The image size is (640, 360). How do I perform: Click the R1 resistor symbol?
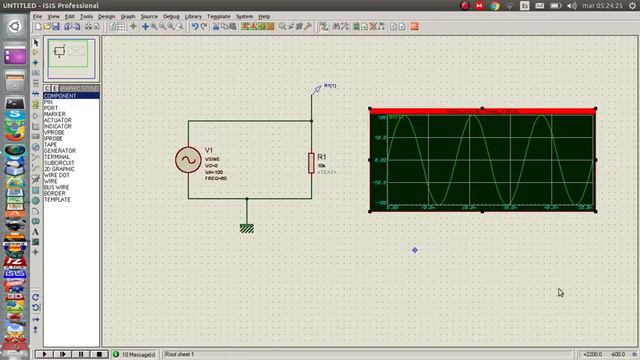click(x=311, y=163)
